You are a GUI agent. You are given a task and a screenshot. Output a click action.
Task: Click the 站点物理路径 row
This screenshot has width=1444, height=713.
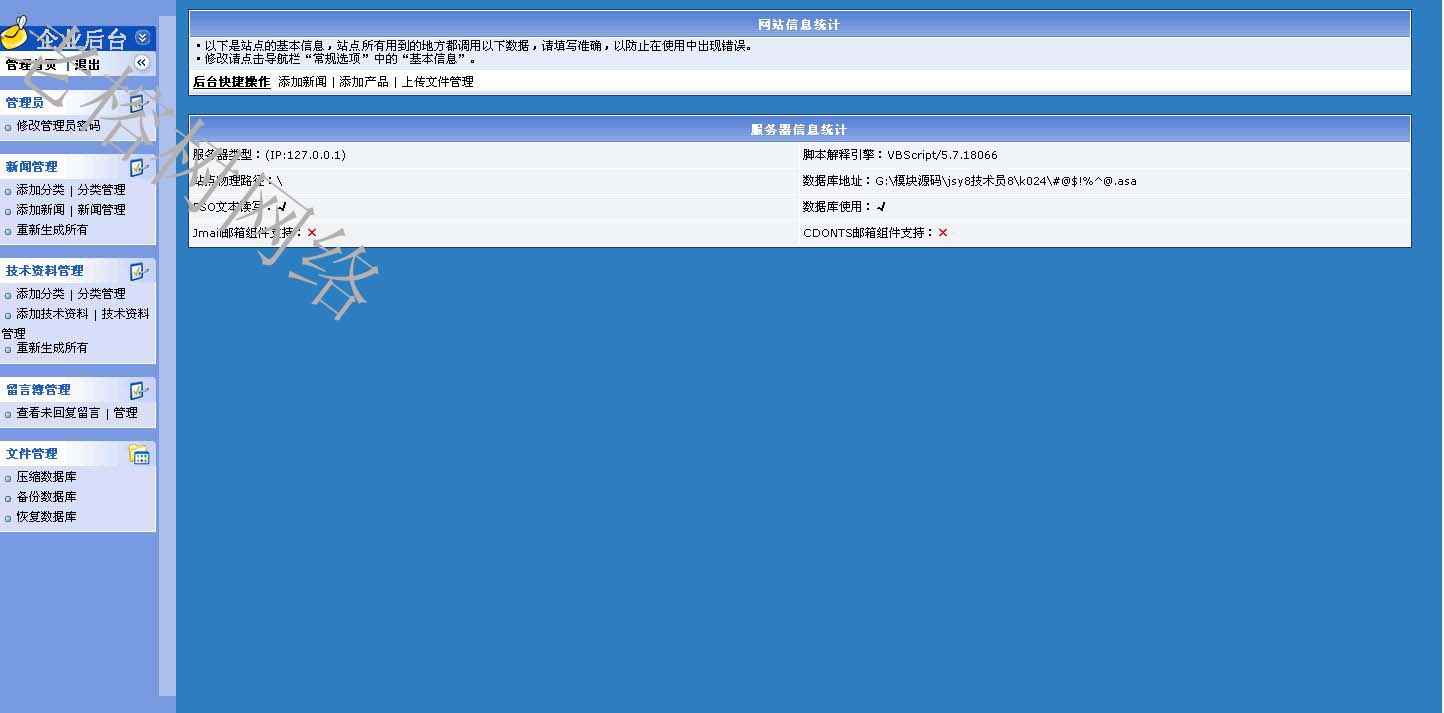click(x=494, y=181)
